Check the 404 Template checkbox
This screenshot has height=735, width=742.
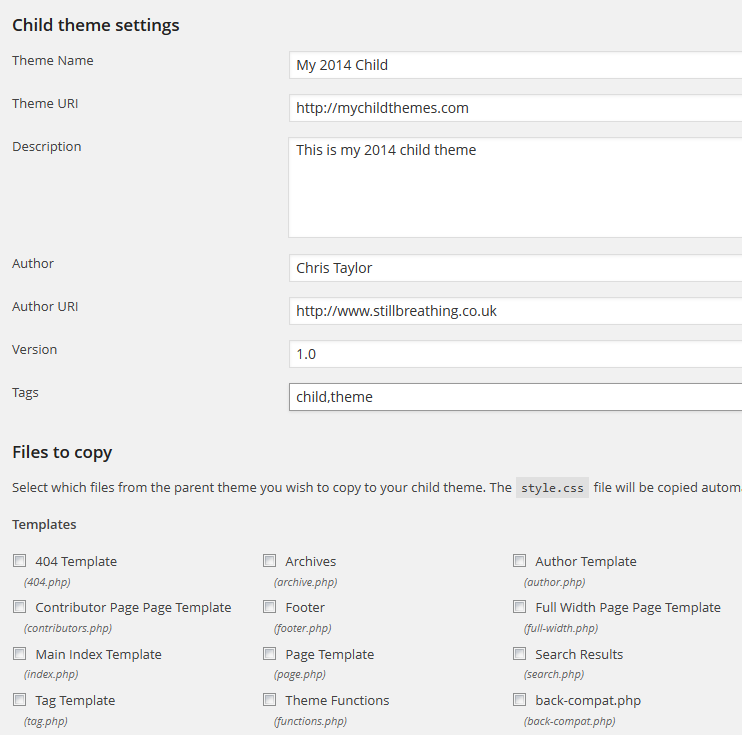point(19,561)
